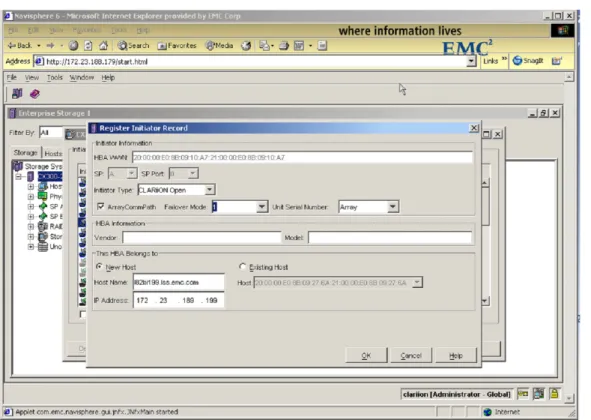Click the Navisphere blue storage toolbar icon
This screenshot has width=591, height=420.
tap(17, 94)
